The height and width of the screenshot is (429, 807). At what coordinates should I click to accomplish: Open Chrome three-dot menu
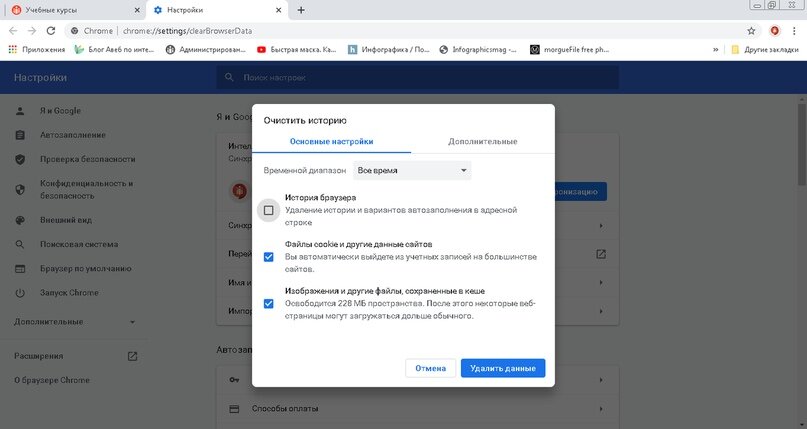pyautogui.click(x=794, y=31)
